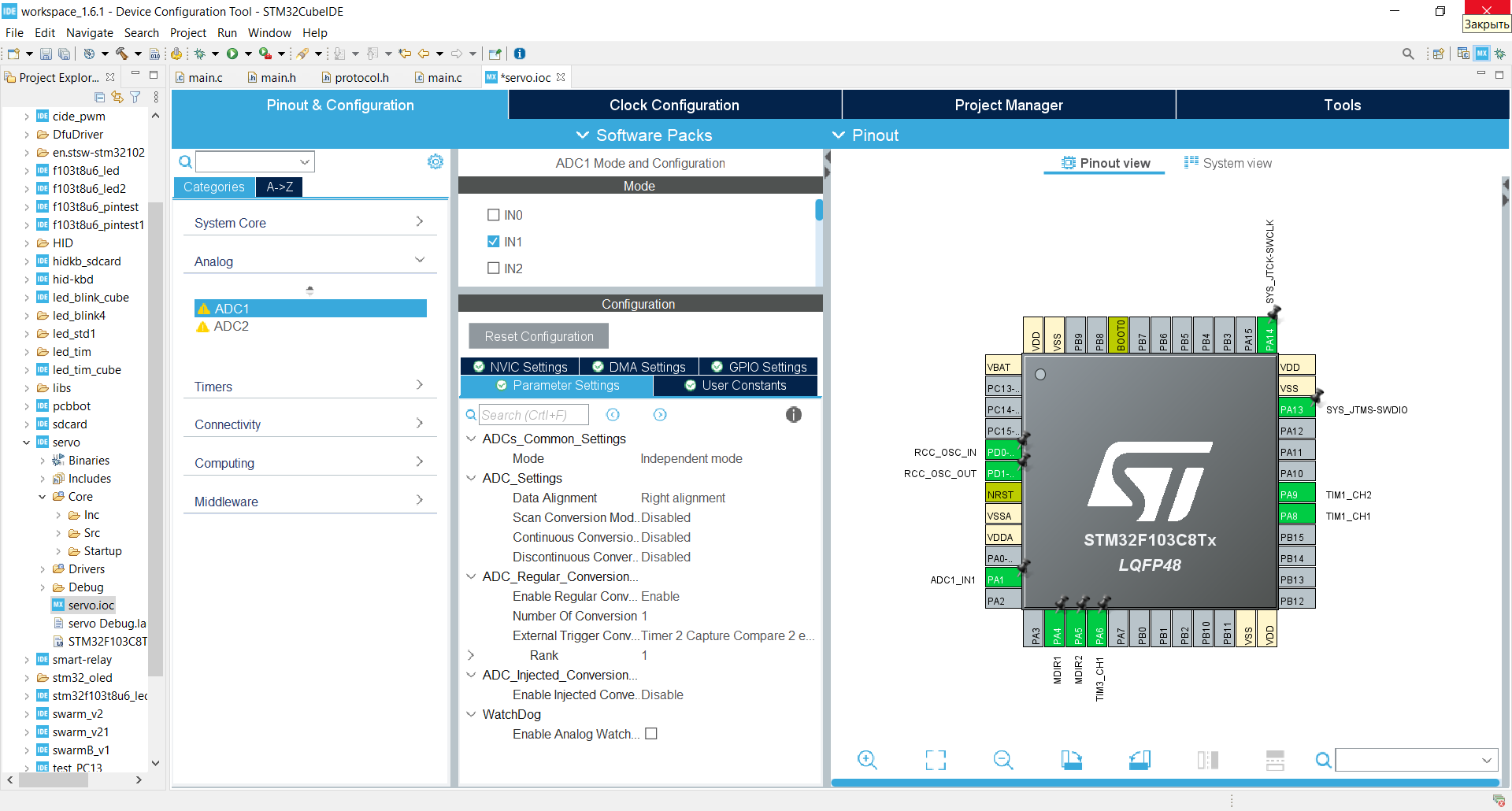
Task: Switch to System view
Action: [1228, 163]
